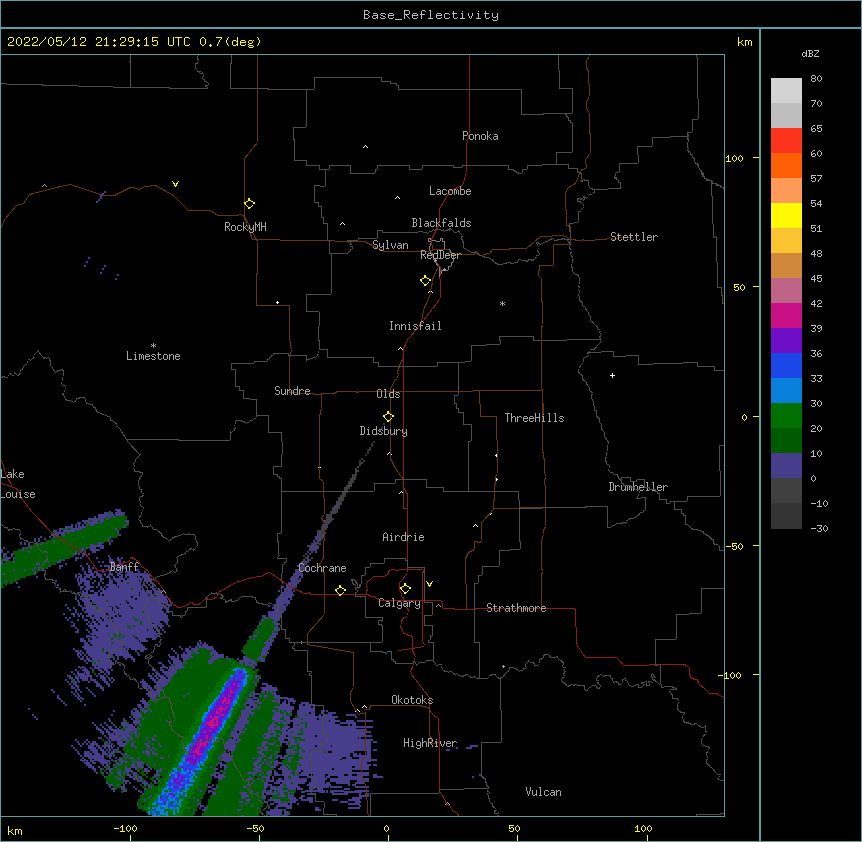This screenshot has height=842, width=862.
Task: Click the Banff map label
Action: coord(124,567)
